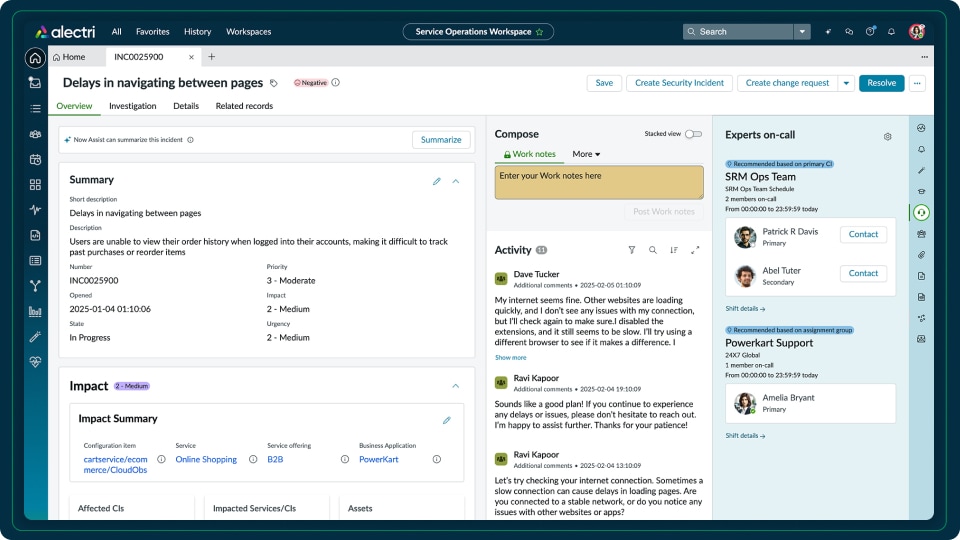Viewport: 960px width, 540px height.
Task: Search activity using magnifier icon
Action: coord(652,250)
